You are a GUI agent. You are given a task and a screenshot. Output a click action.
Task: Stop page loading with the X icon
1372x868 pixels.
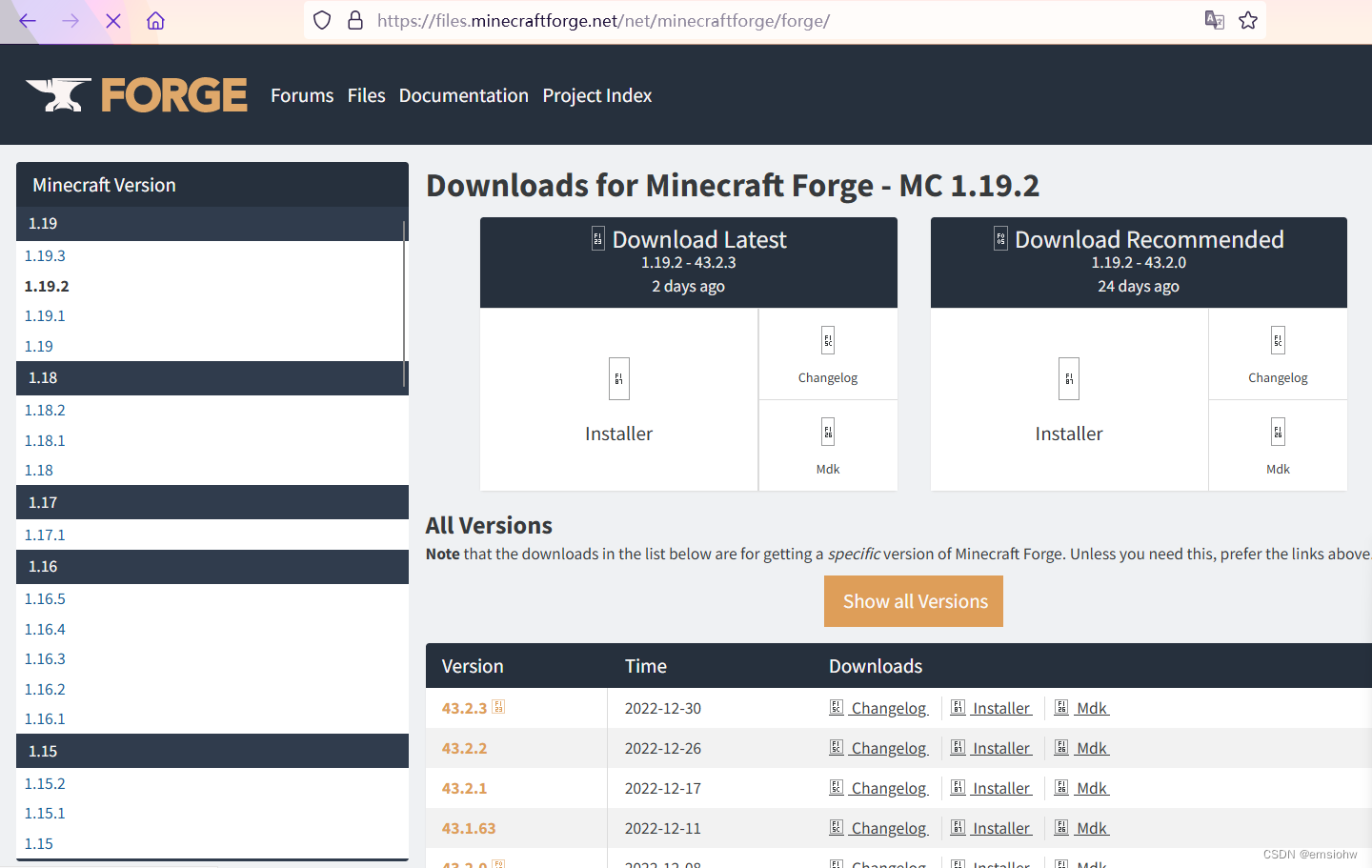tap(113, 21)
